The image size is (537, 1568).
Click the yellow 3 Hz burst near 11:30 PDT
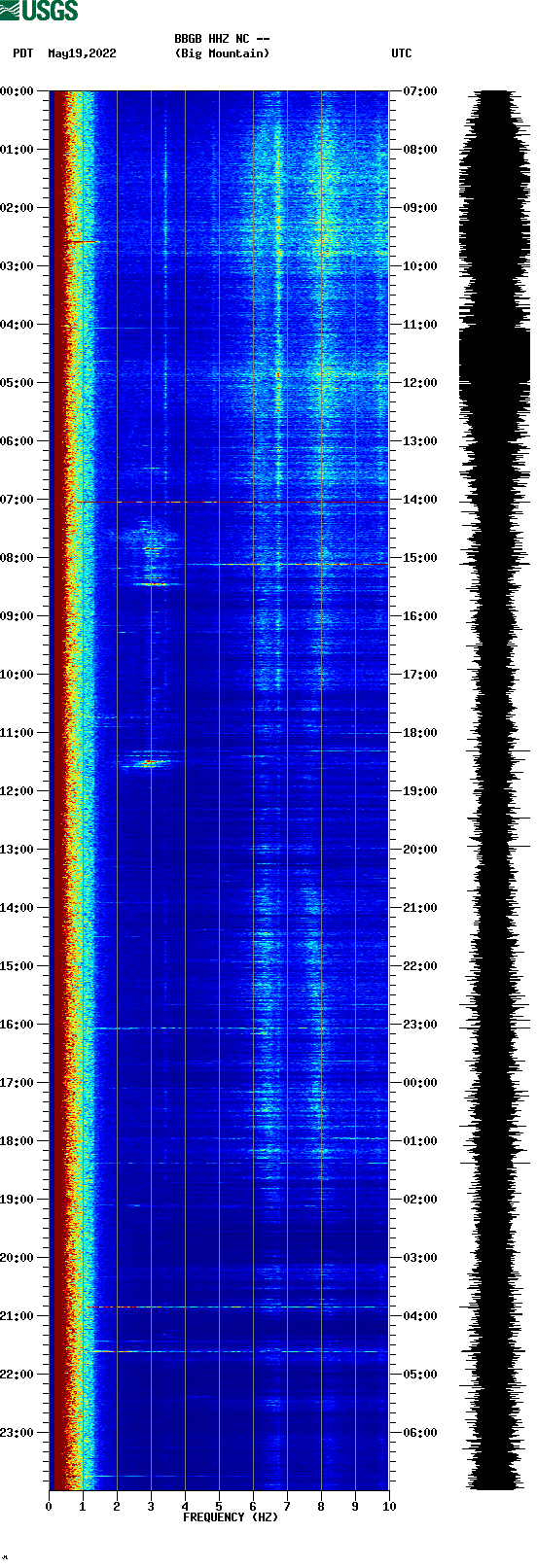click(x=149, y=764)
